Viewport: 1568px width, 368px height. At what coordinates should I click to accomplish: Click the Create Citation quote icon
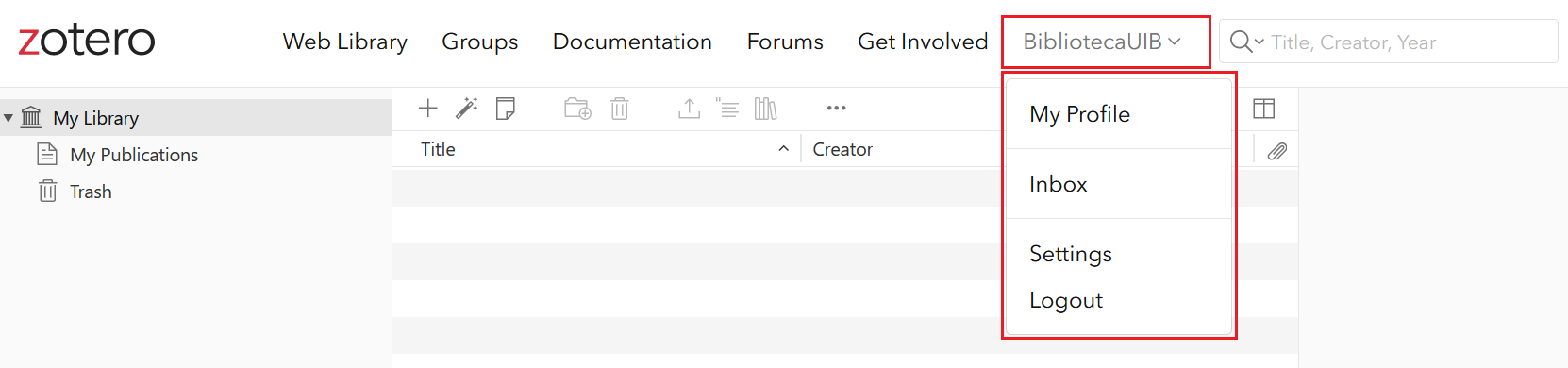coord(727,109)
